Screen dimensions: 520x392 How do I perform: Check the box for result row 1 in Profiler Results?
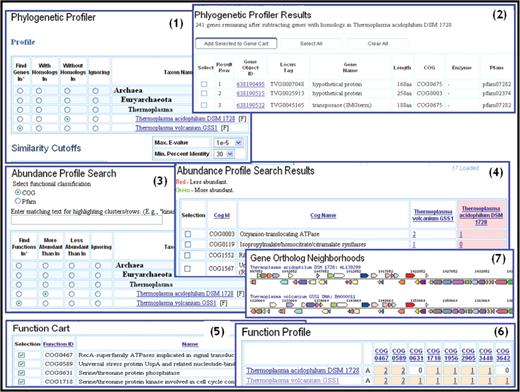pos(204,84)
